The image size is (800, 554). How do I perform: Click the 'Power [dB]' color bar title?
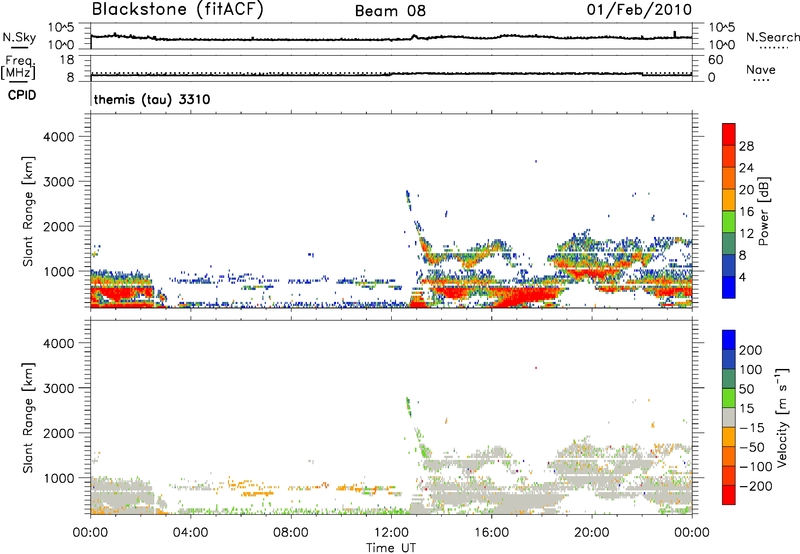(764, 211)
